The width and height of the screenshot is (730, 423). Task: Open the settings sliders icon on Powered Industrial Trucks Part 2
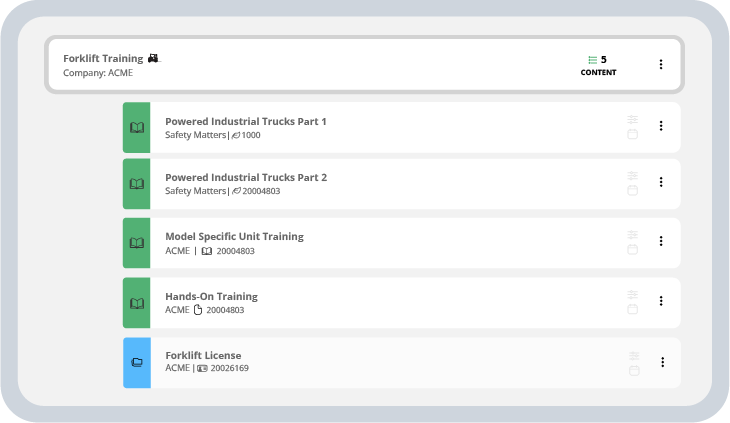(632, 175)
